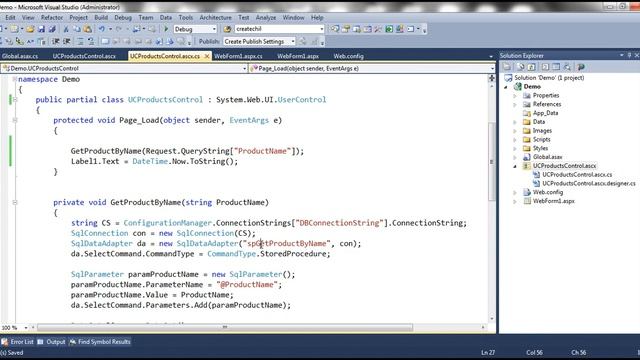The width and height of the screenshot is (640, 360).
Task: Click the Paste clipboard icon
Action: [87, 29]
